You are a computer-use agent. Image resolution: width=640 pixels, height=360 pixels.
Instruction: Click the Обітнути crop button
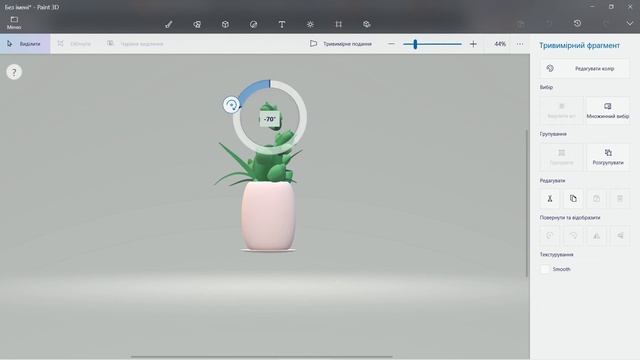pos(74,44)
